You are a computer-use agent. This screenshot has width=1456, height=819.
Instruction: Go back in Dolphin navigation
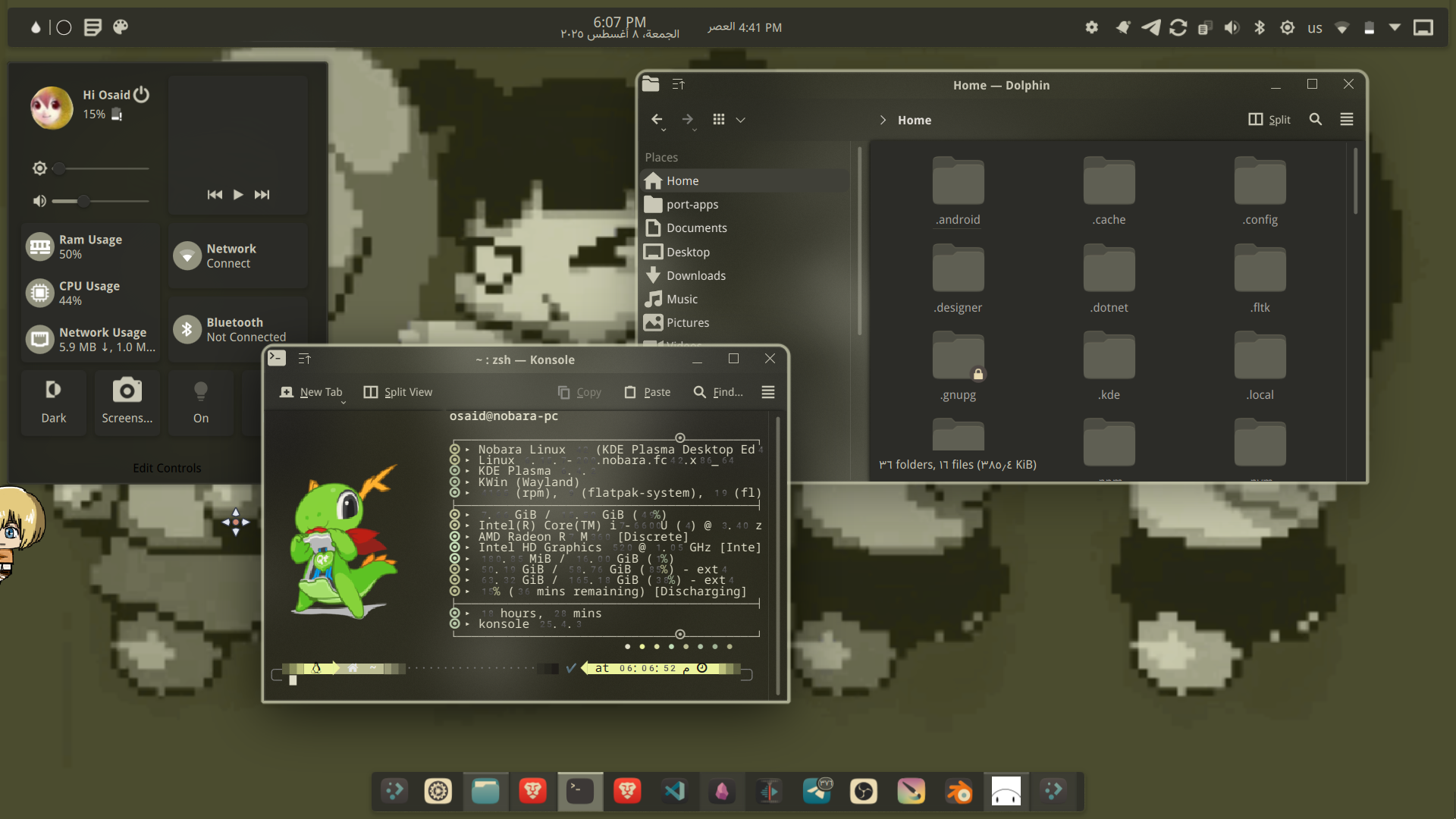[x=657, y=120]
